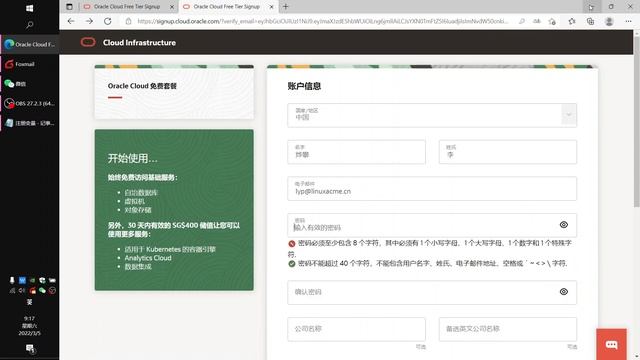Open the Edge settings and more menu
This screenshot has width=640, height=360.
pyautogui.click(x=628, y=21)
